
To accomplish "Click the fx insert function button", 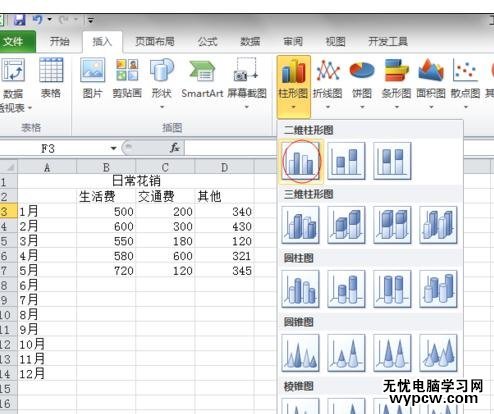I will click(175, 148).
